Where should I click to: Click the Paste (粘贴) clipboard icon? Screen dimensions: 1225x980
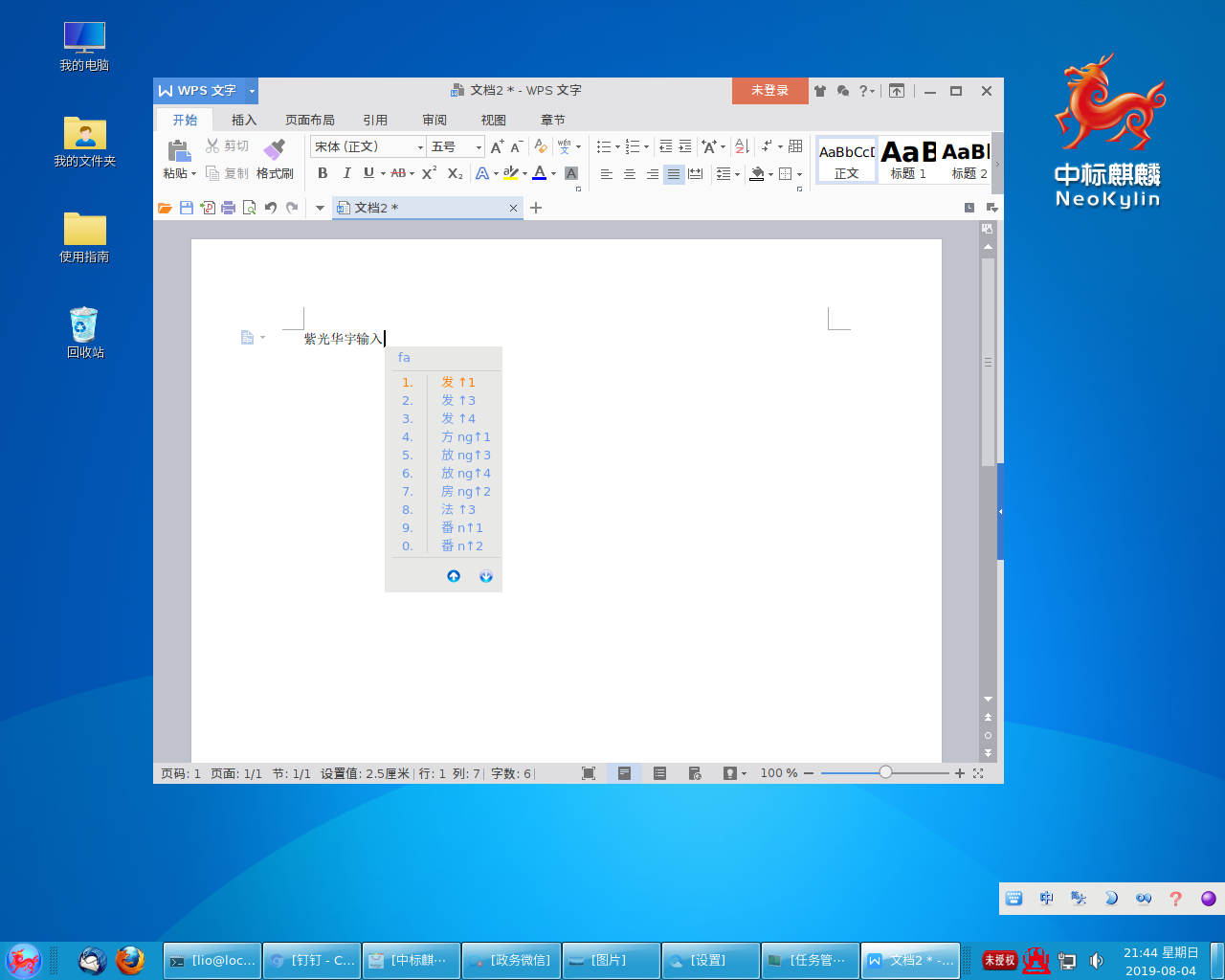tap(178, 150)
